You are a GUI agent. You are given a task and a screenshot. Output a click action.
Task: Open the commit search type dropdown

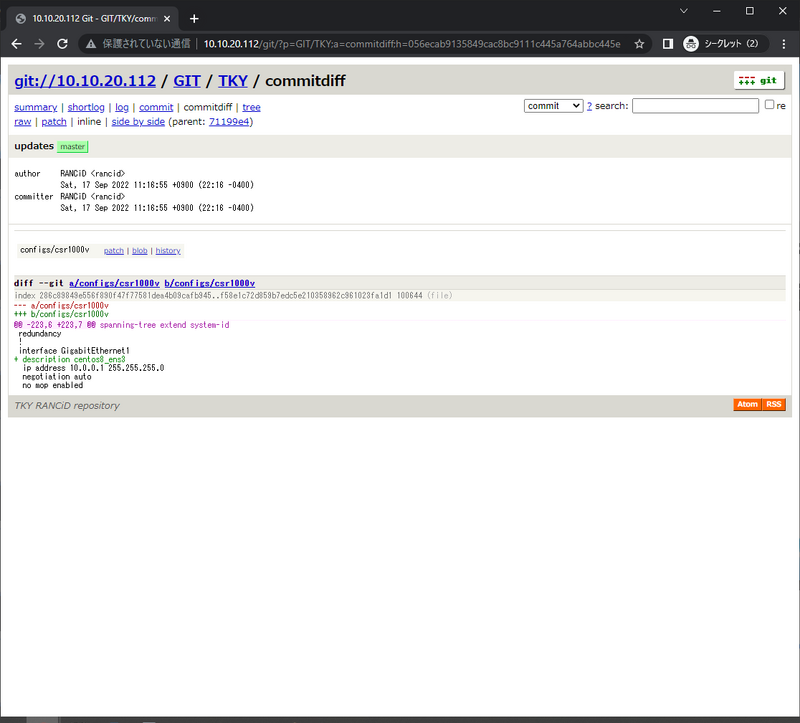(553, 106)
